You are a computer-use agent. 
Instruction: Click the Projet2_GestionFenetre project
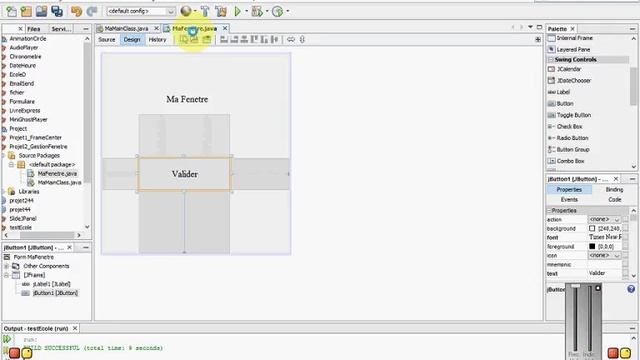(38, 147)
